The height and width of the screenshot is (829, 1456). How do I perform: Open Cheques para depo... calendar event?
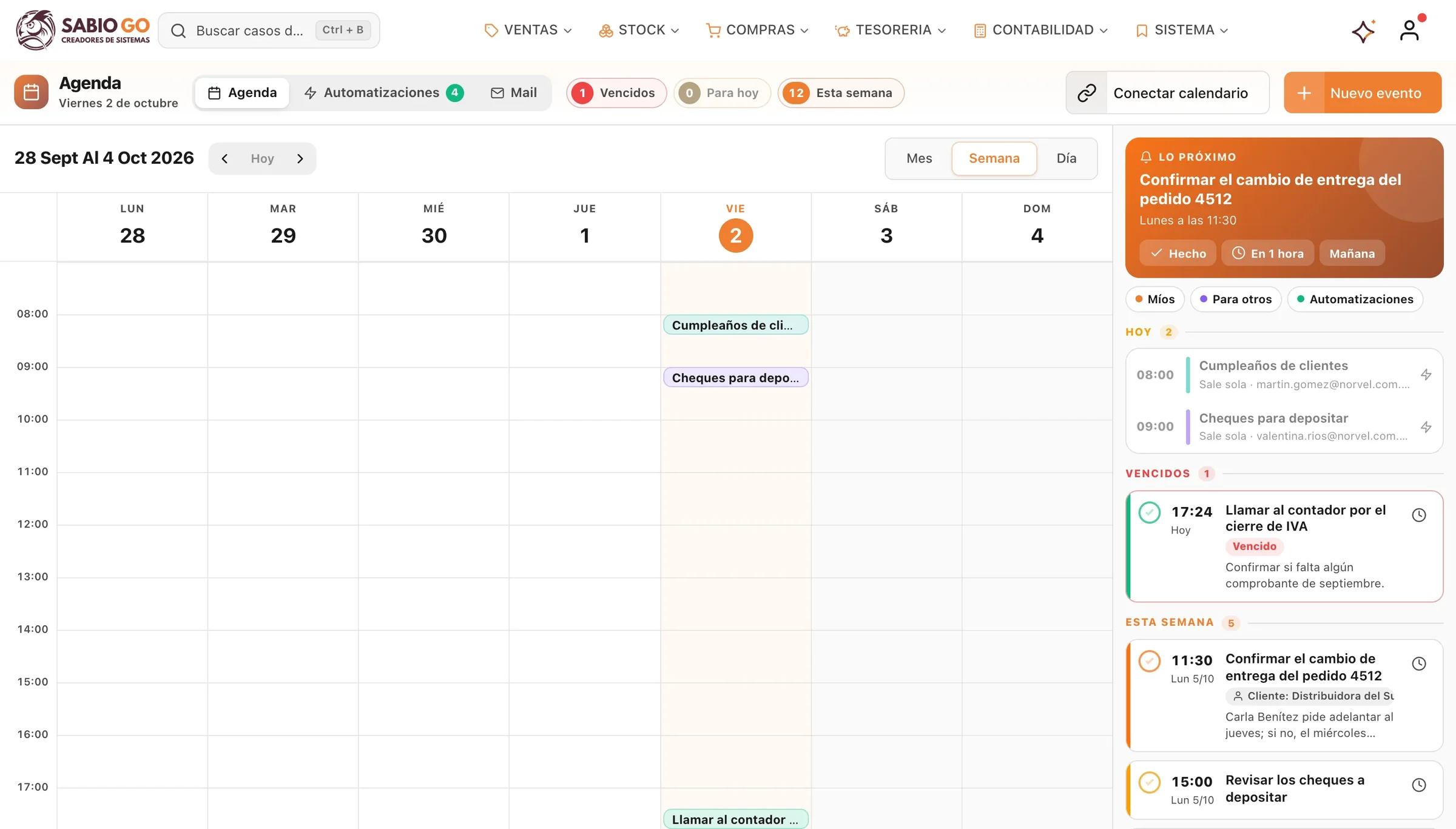(x=735, y=378)
